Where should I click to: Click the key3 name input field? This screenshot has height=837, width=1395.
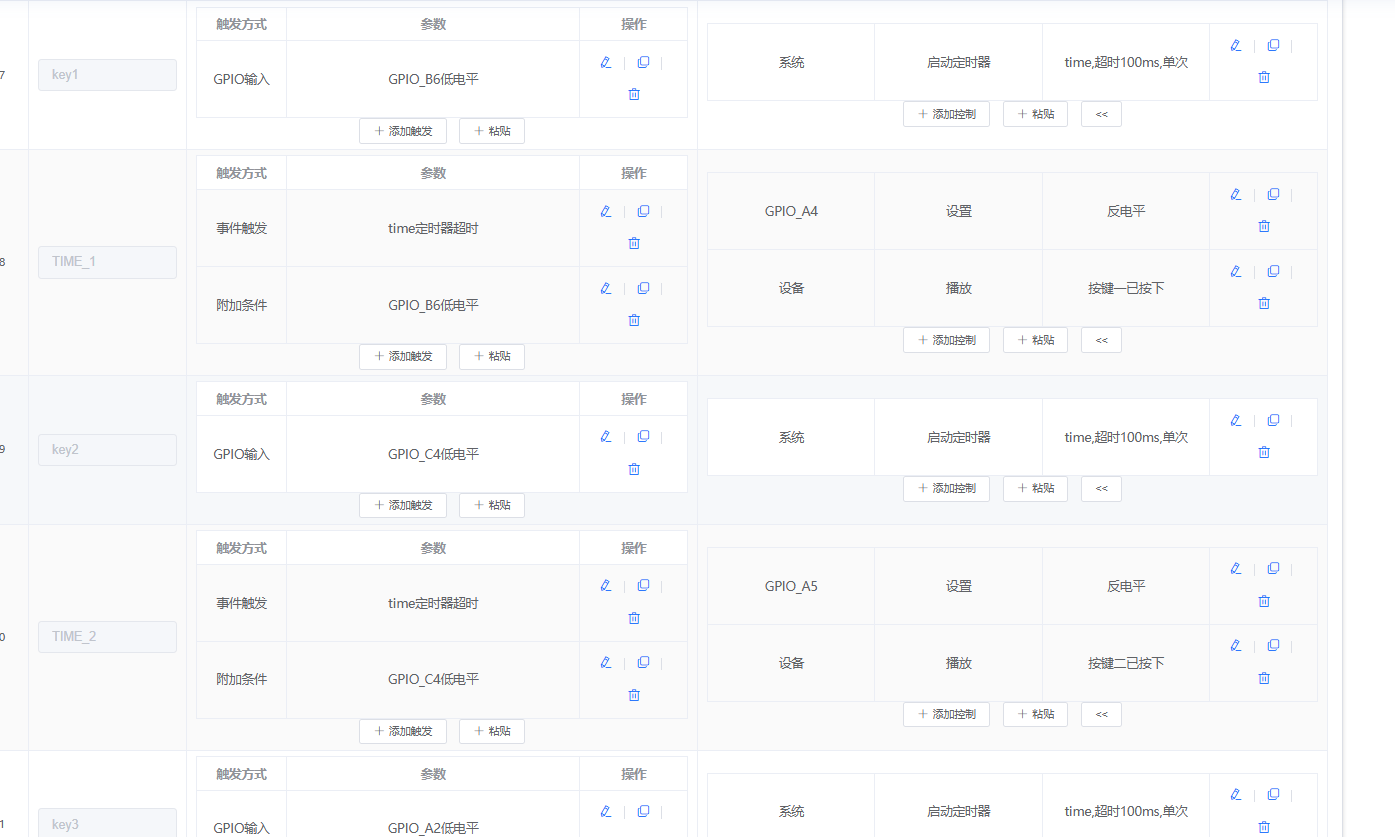(x=107, y=822)
